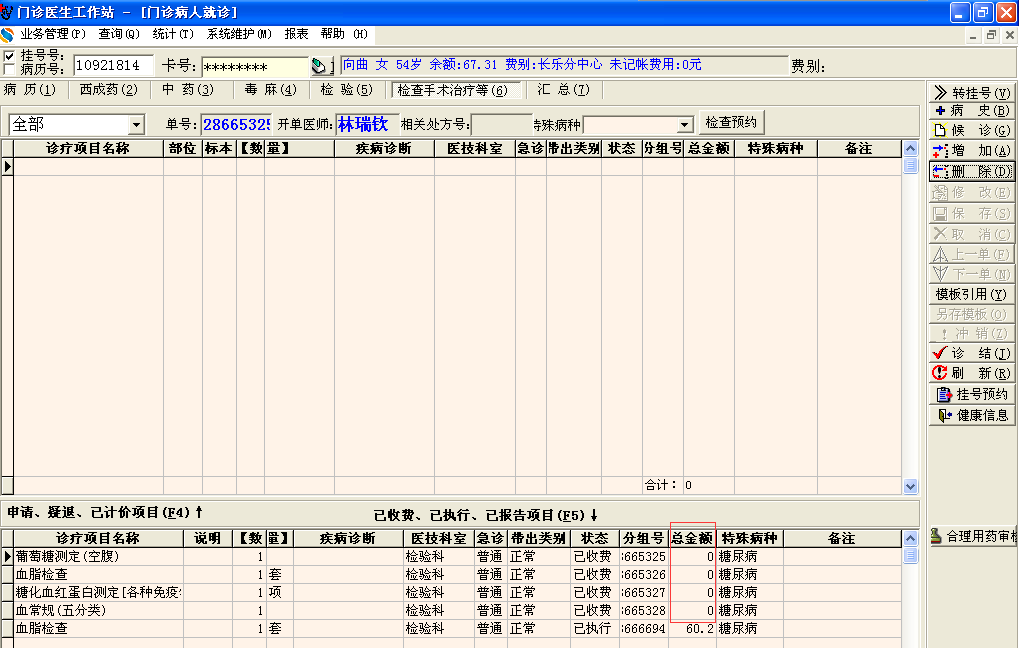Click lower table 总金额 column header
The height and width of the screenshot is (648, 1019).
click(x=692, y=538)
